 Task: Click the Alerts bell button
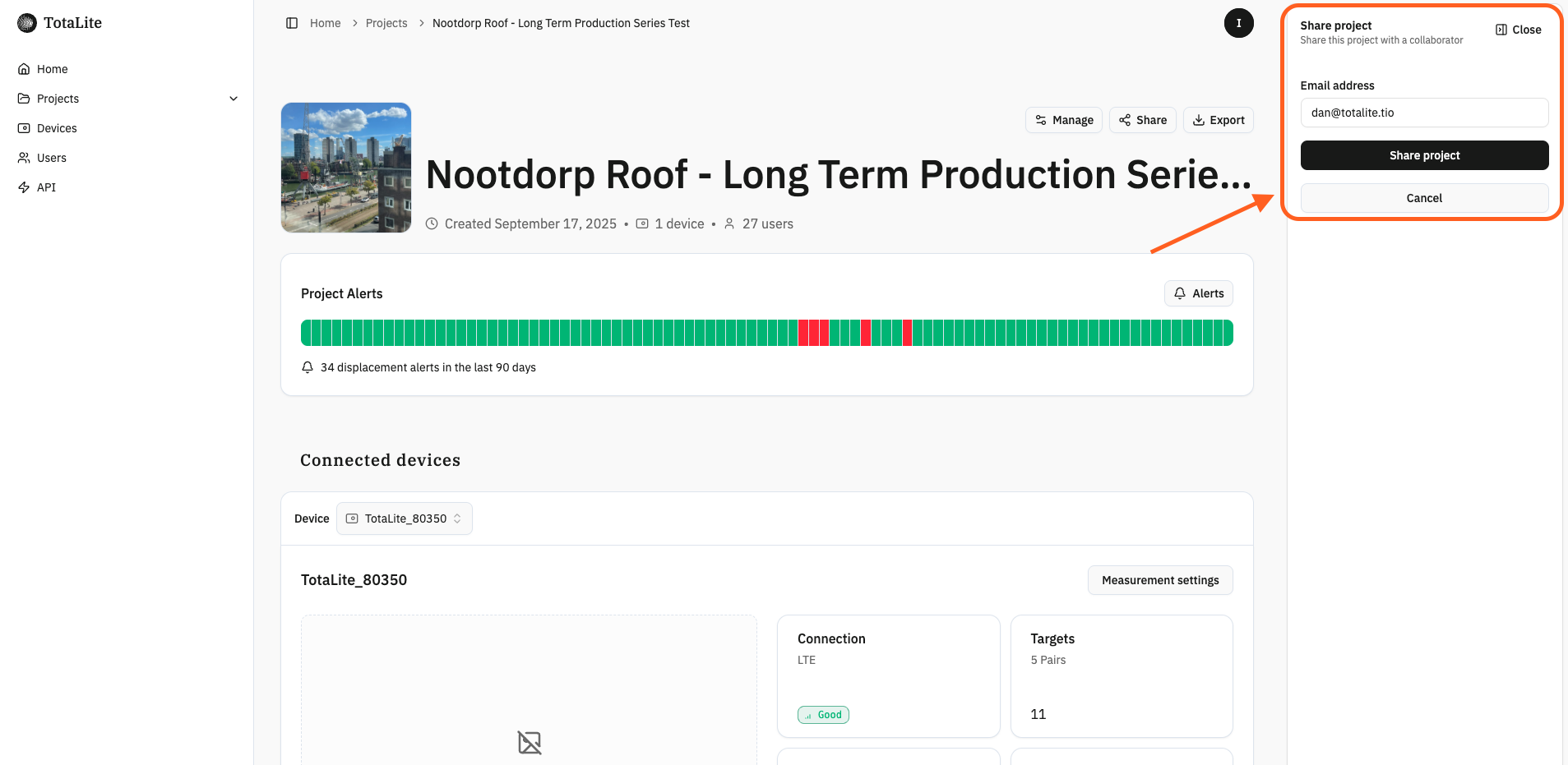click(1198, 293)
